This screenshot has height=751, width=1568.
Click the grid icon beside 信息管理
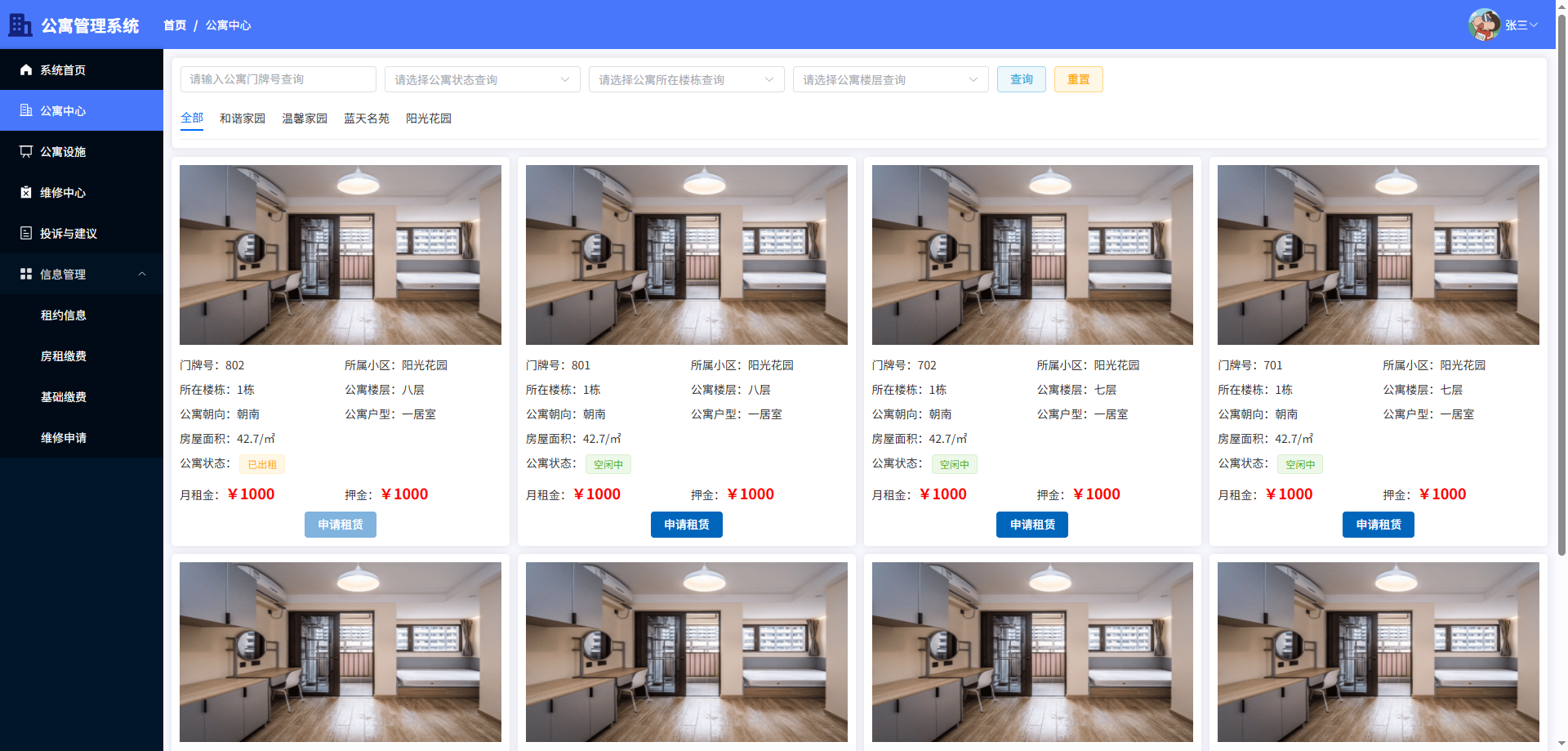pos(26,274)
